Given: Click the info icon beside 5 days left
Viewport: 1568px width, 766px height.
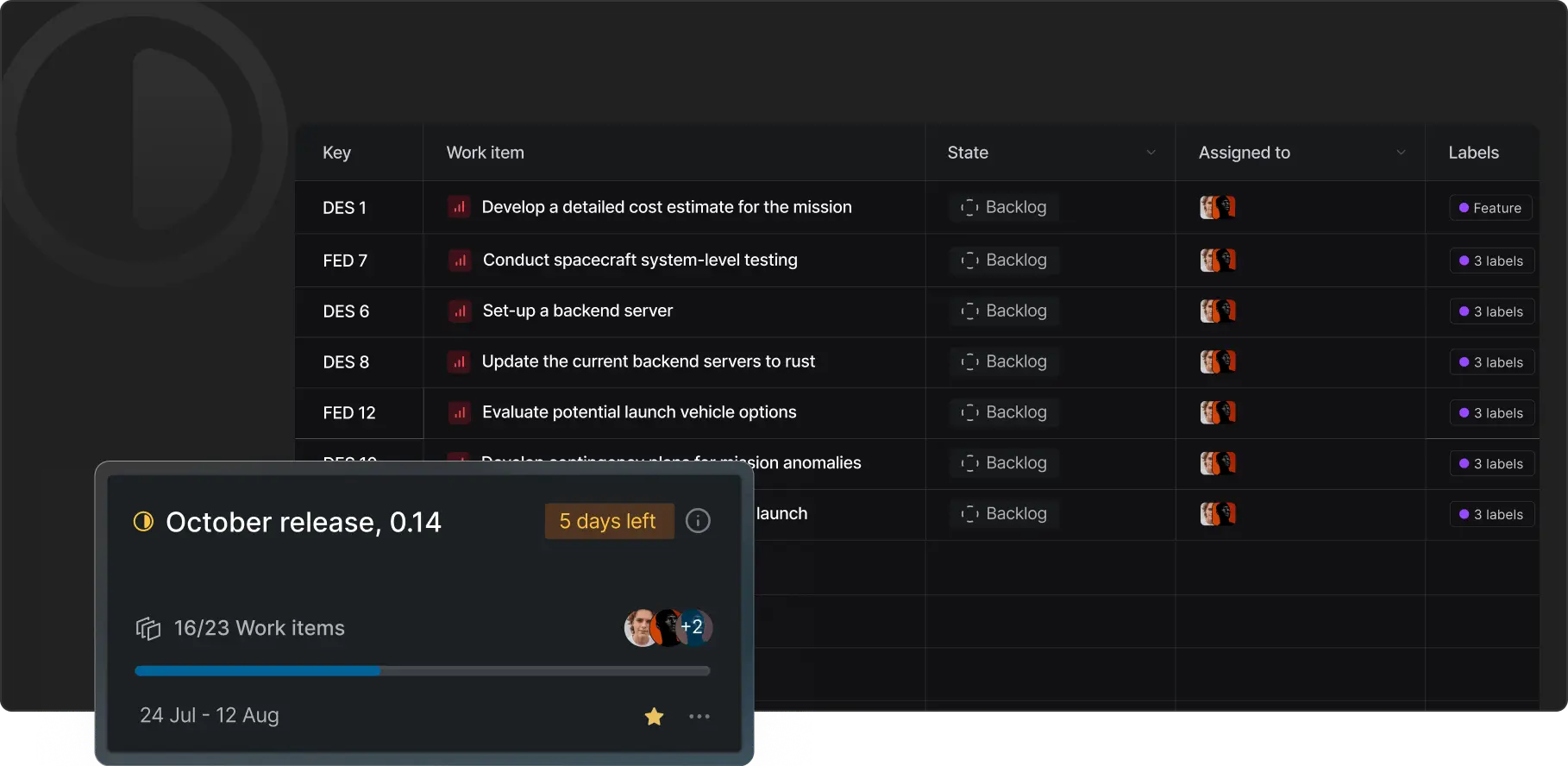Looking at the screenshot, I should pyautogui.click(x=698, y=521).
